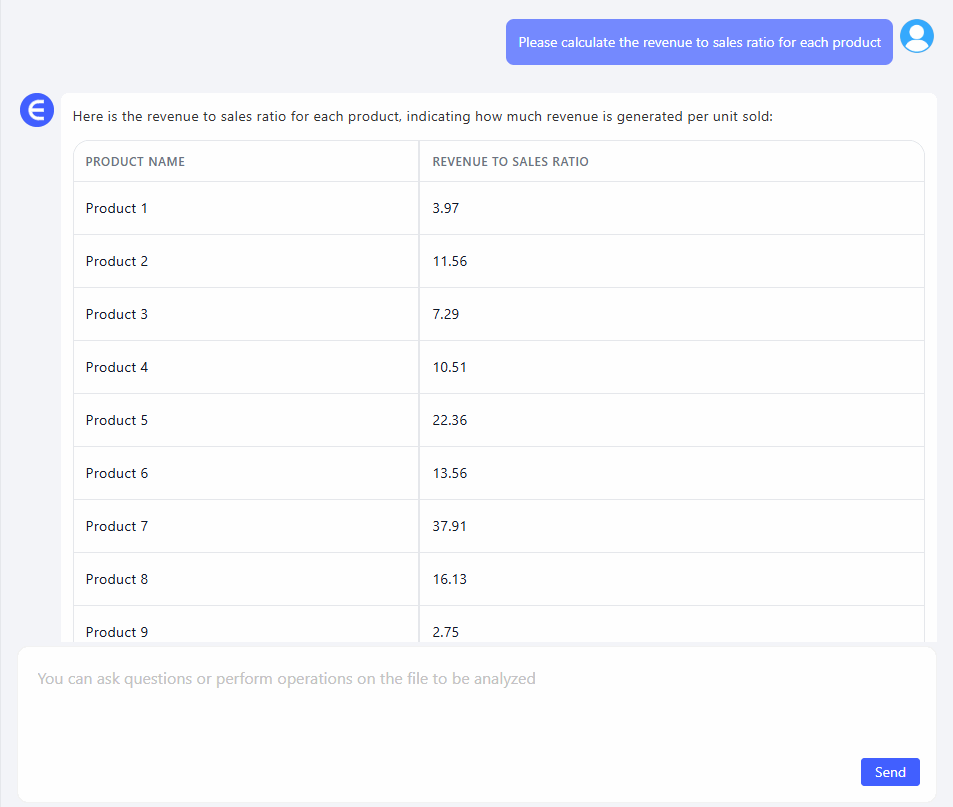Select the Product 3 row name
The height and width of the screenshot is (807, 953).
click(x=117, y=314)
